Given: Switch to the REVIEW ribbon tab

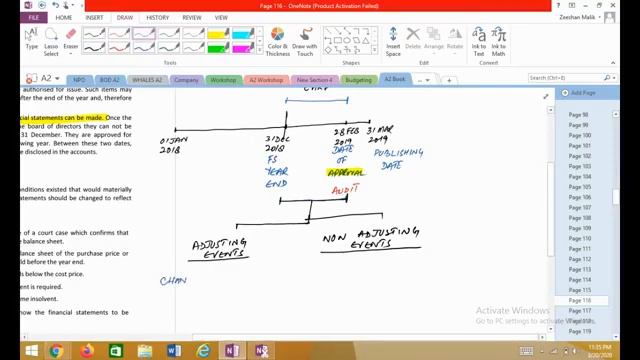Looking at the screenshot, I should [x=192, y=18].
